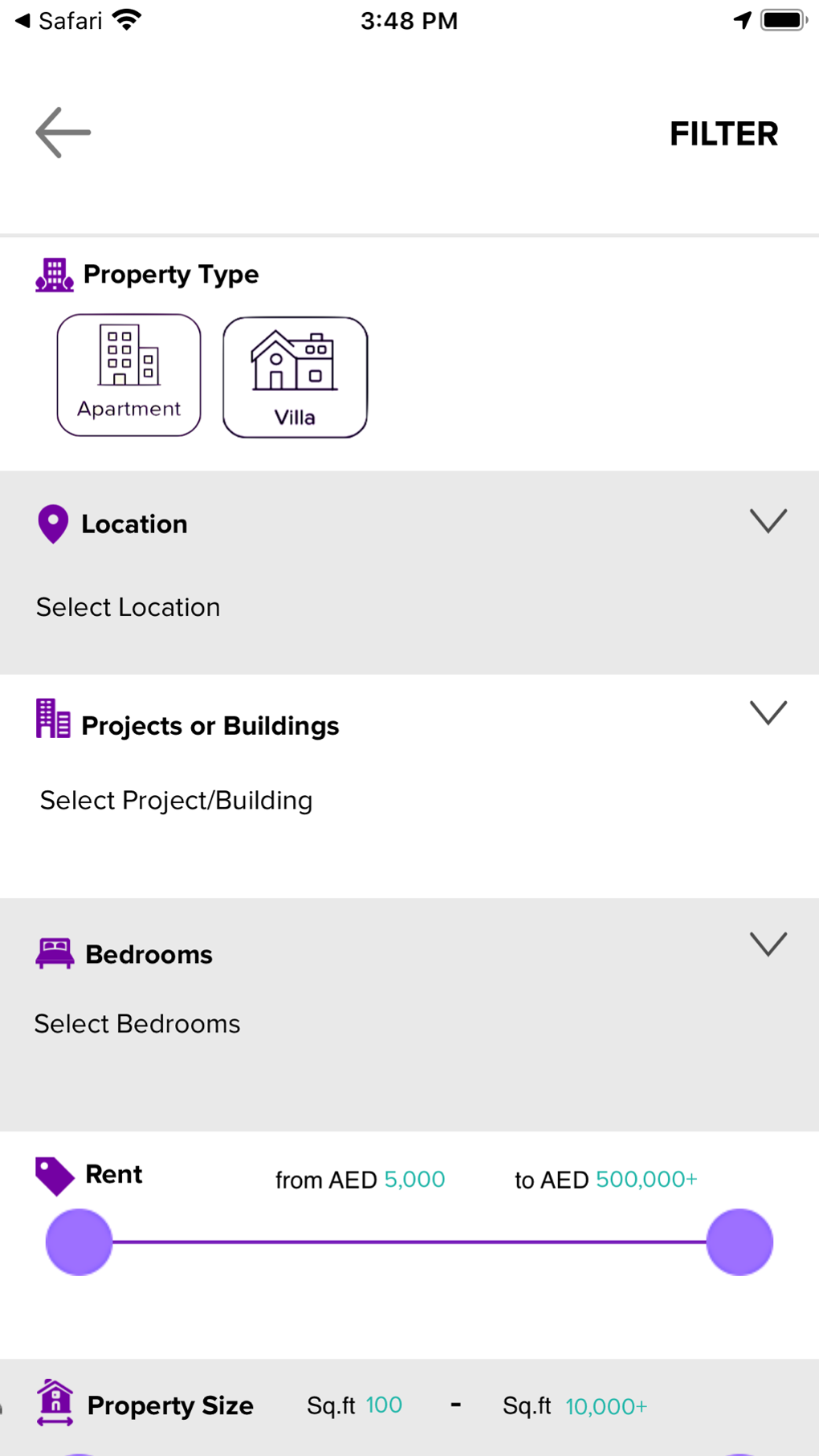Tap the back arrow icon
Screen dimensions: 819x1456
coord(63,133)
